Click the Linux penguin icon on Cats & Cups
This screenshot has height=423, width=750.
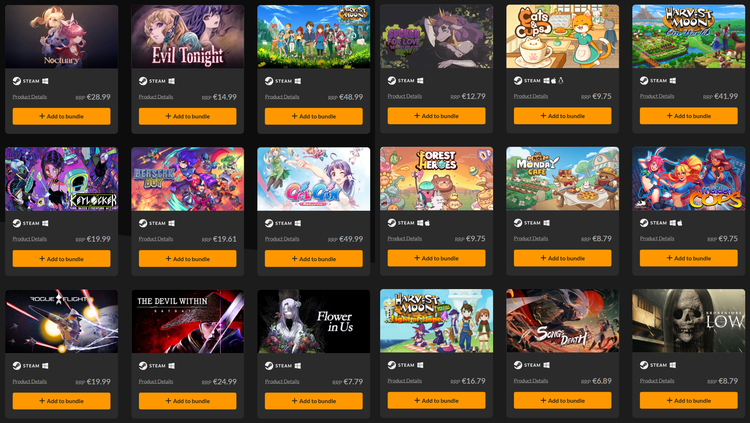pyautogui.click(x=561, y=80)
